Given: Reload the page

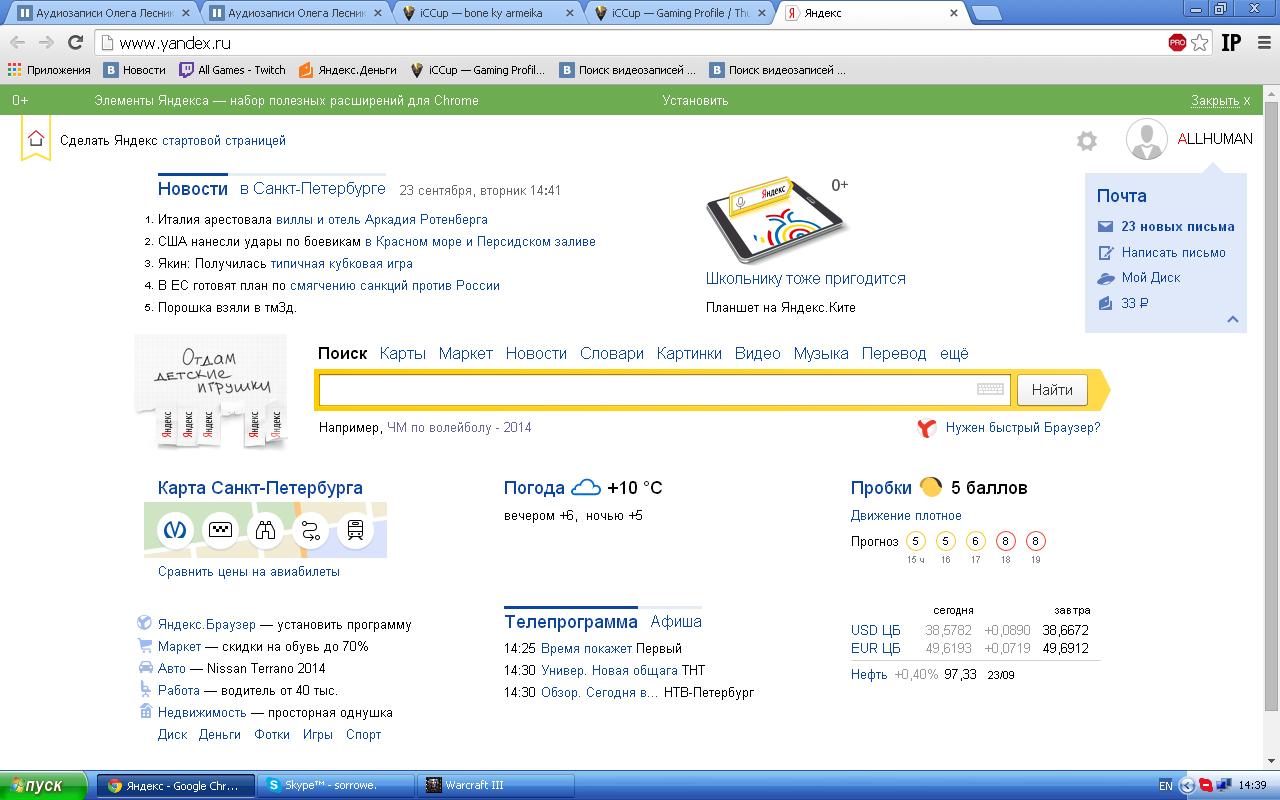Looking at the screenshot, I should pyautogui.click(x=75, y=42).
